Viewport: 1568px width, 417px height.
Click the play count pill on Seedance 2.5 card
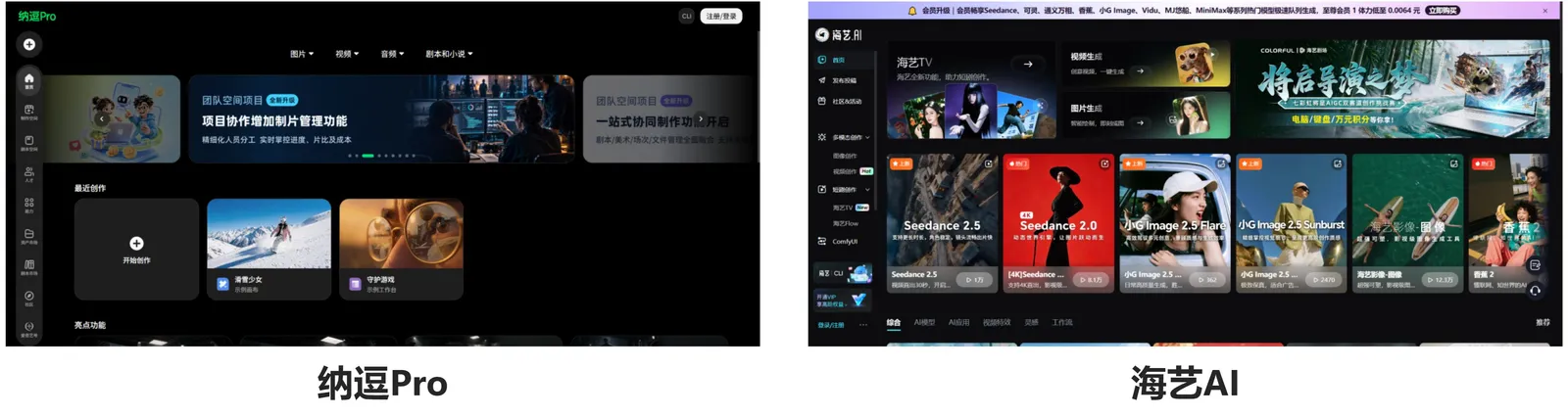974,280
